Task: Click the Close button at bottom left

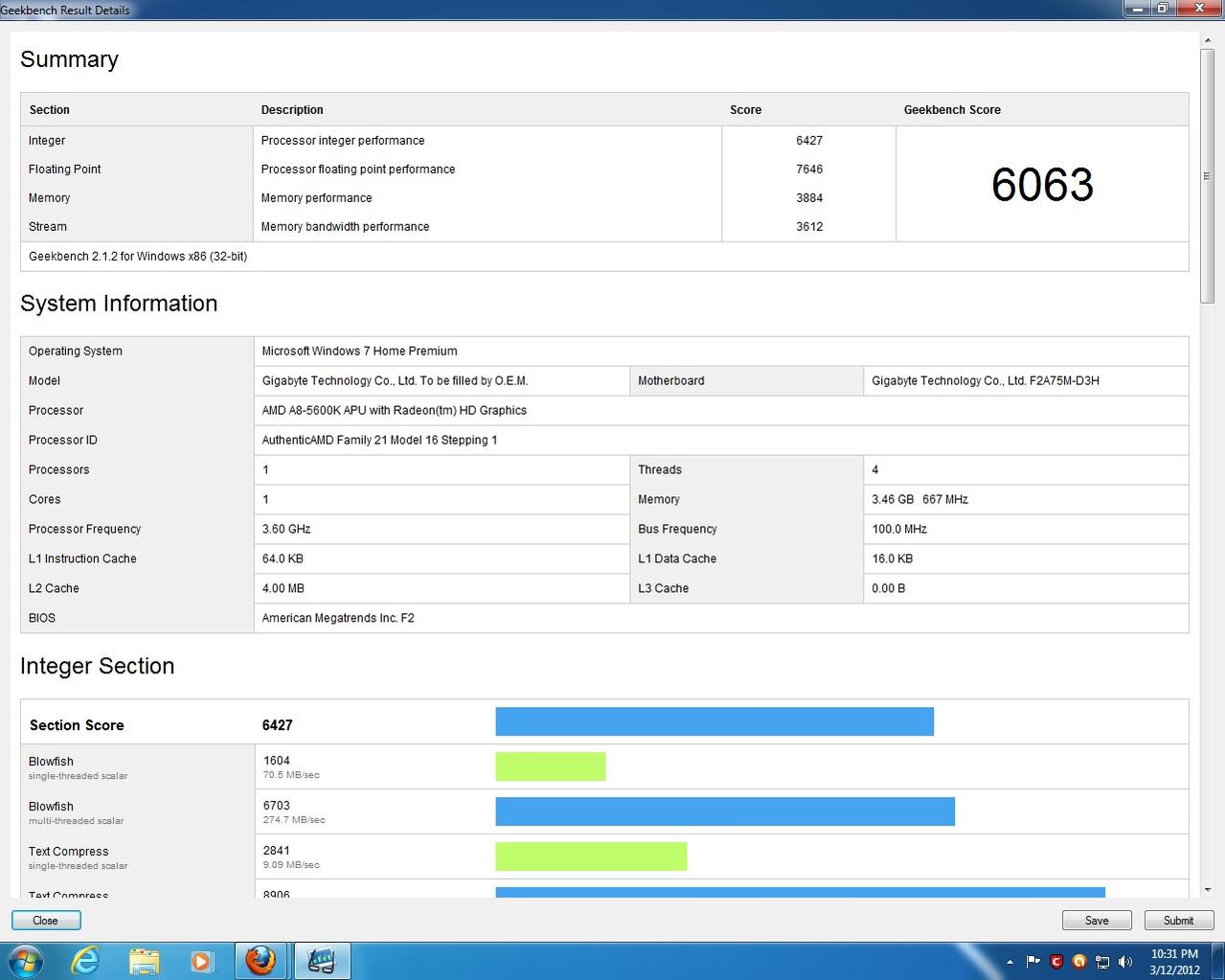Action: tap(45, 921)
